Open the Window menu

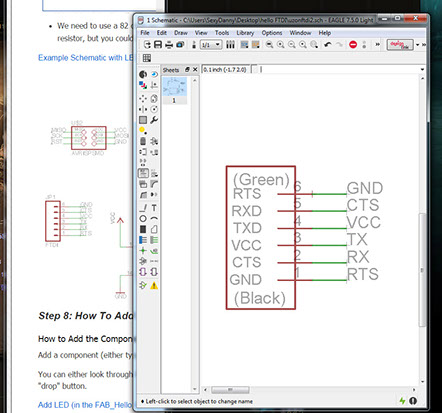(300, 33)
